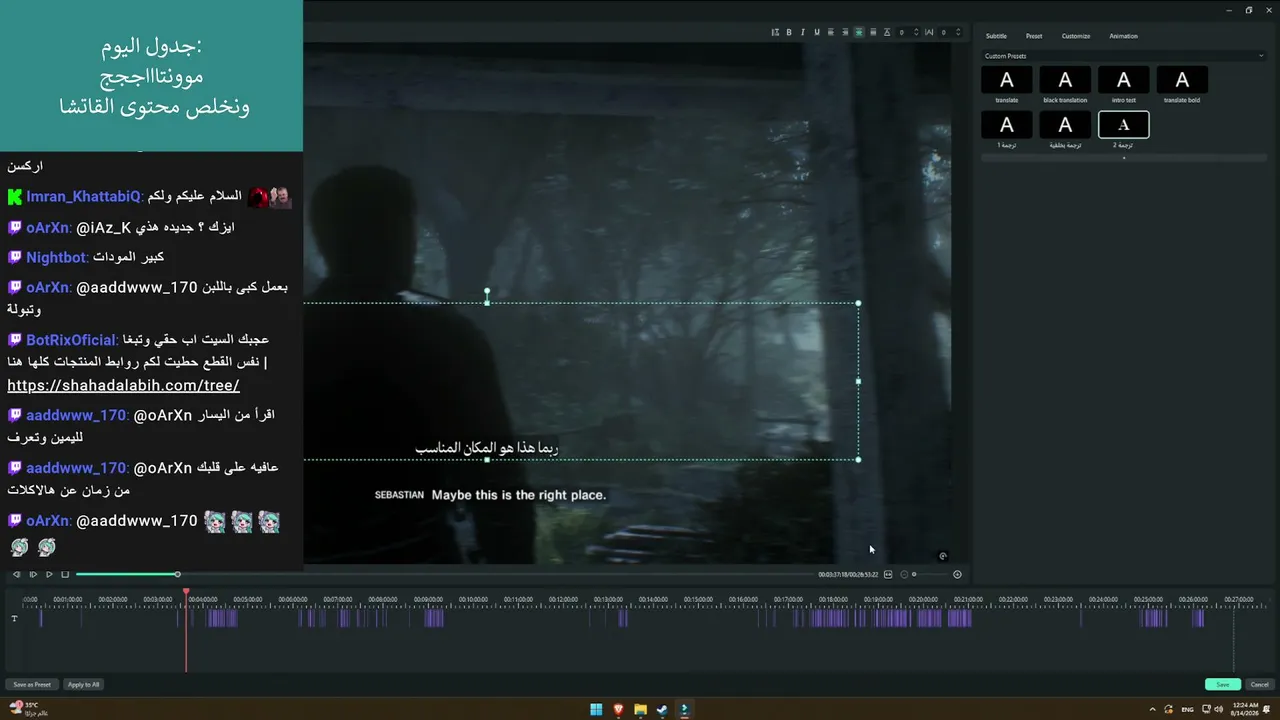This screenshot has height=720, width=1280.
Task: Open Windows Start menu
Action: pyautogui.click(x=596, y=710)
